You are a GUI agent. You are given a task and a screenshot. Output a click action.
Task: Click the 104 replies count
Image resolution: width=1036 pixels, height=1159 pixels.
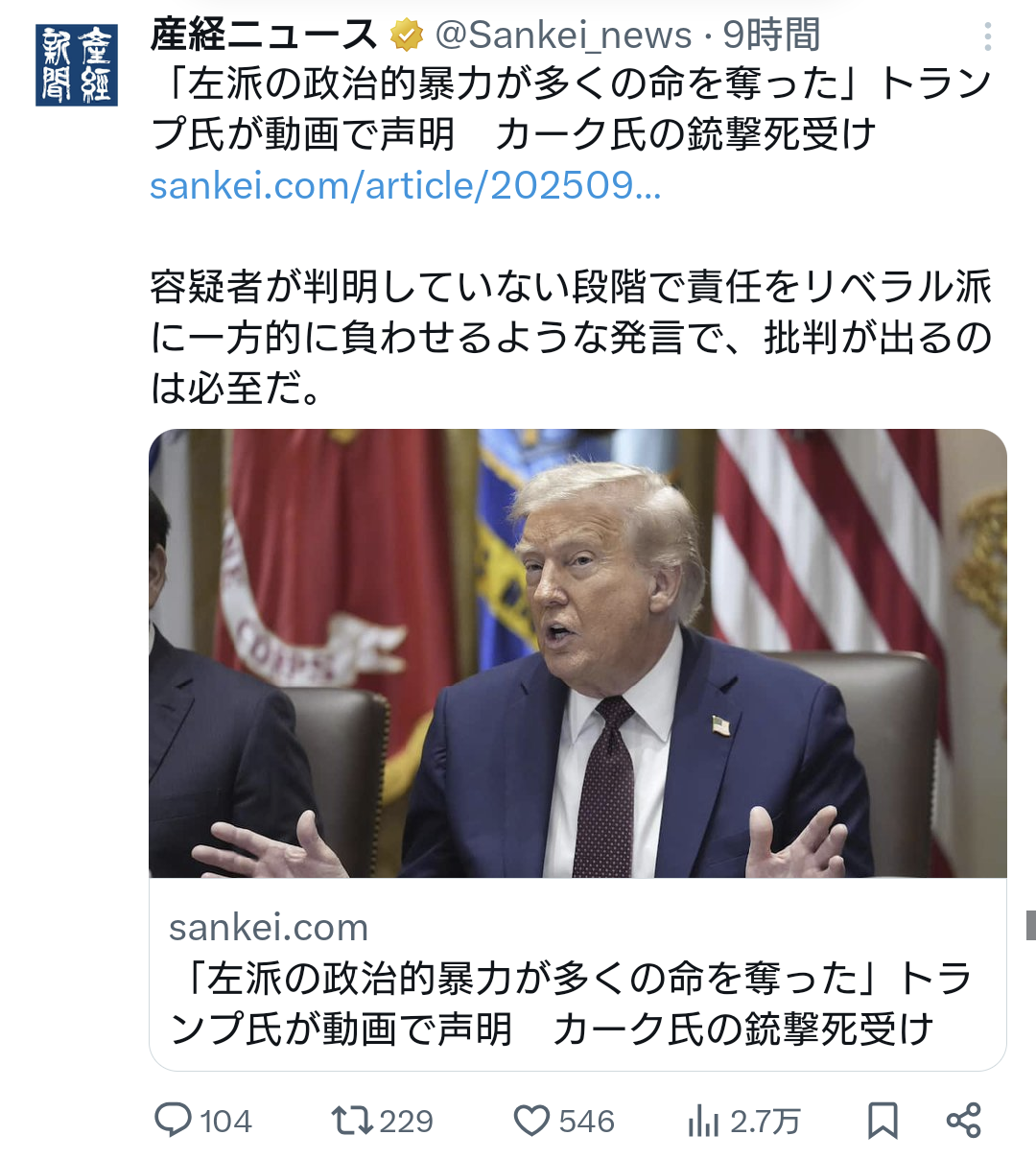pyautogui.click(x=226, y=1121)
